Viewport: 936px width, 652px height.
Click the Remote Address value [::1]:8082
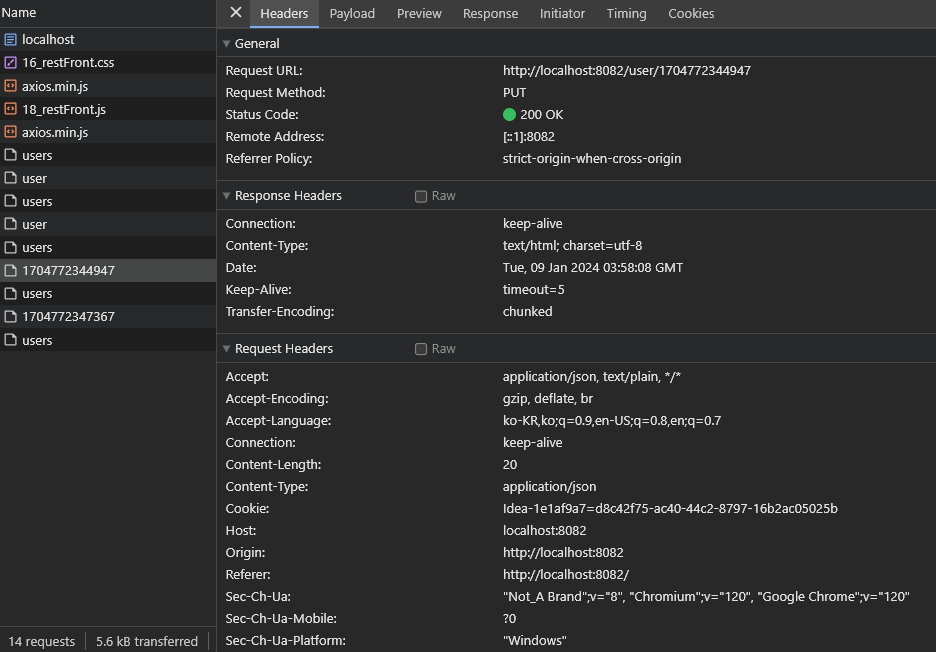click(x=529, y=137)
